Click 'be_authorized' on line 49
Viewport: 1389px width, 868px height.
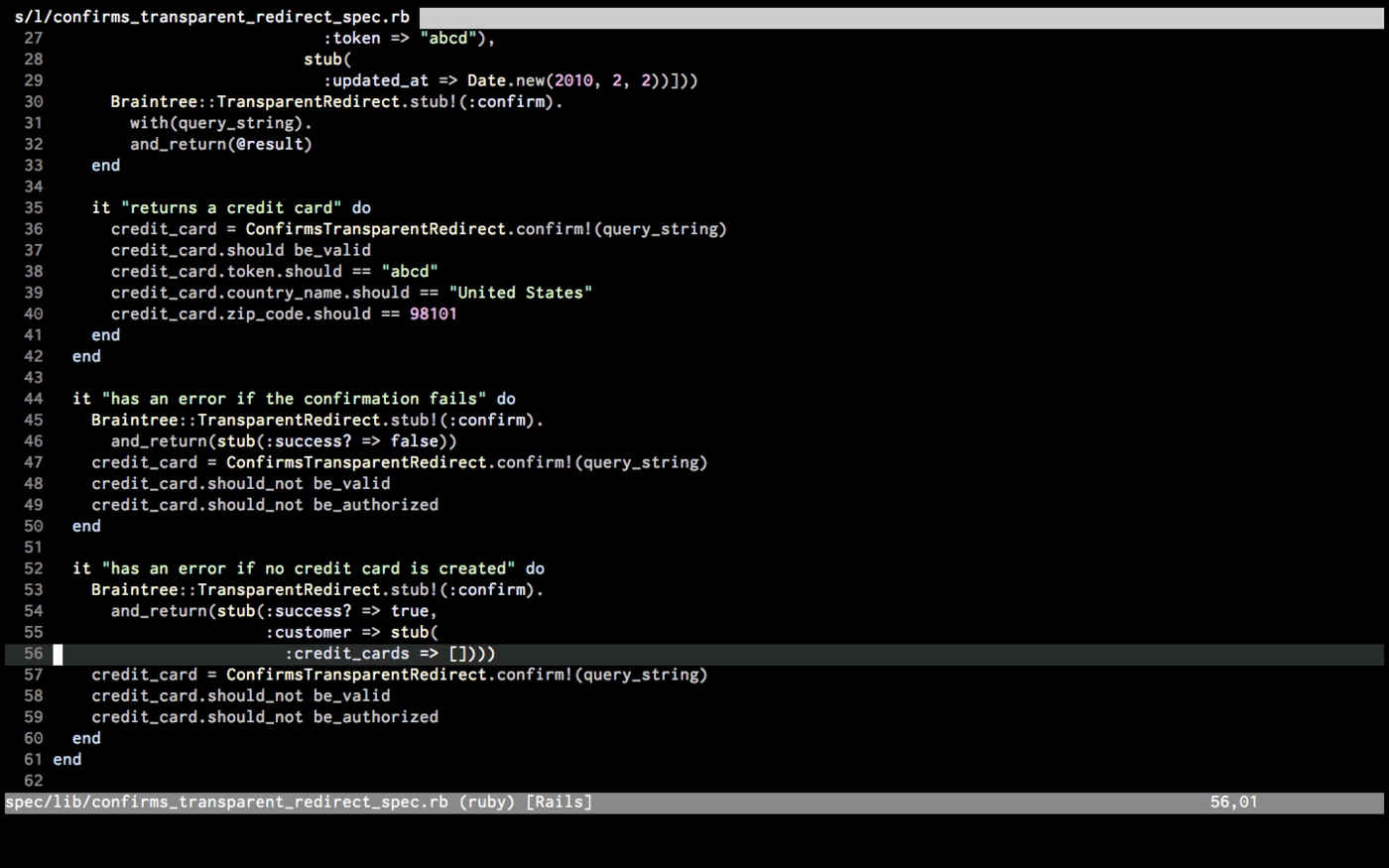(x=376, y=505)
